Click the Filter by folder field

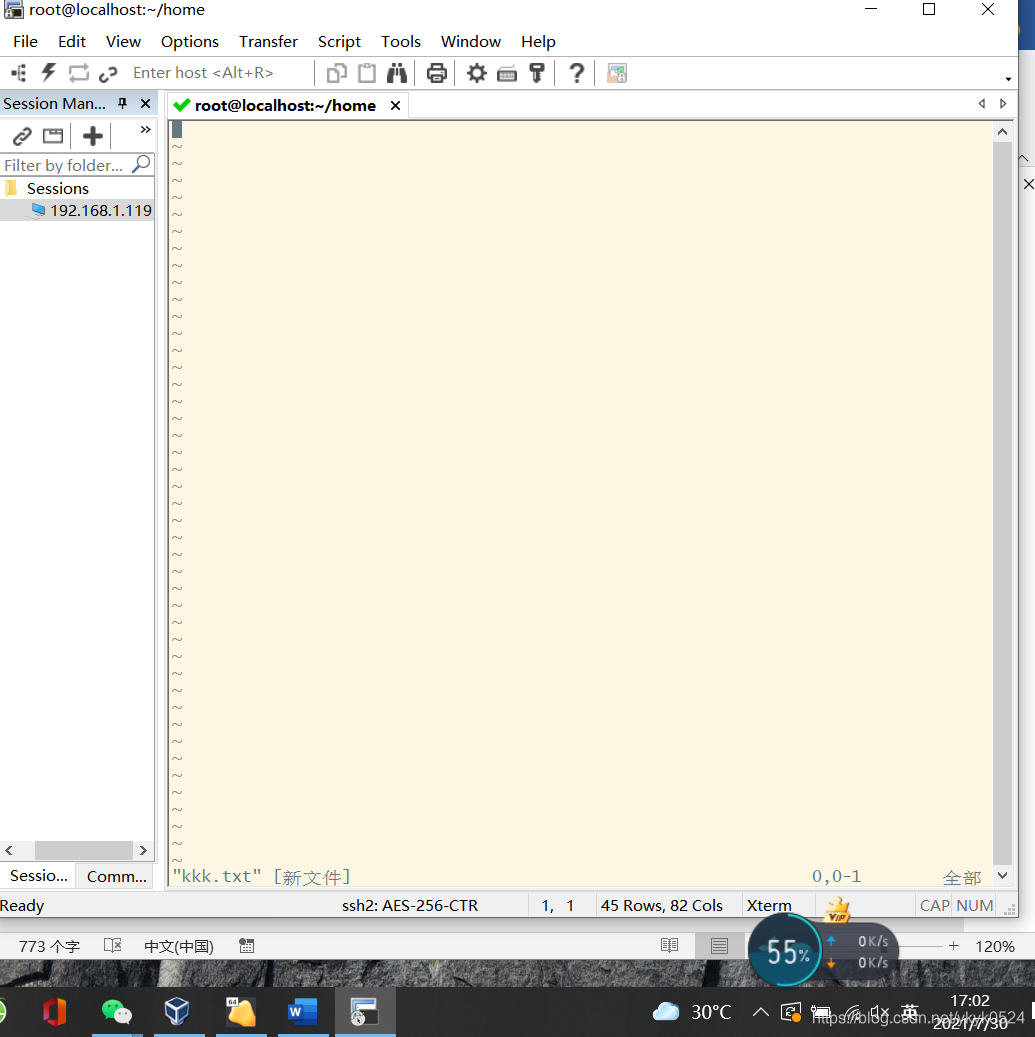point(65,165)
